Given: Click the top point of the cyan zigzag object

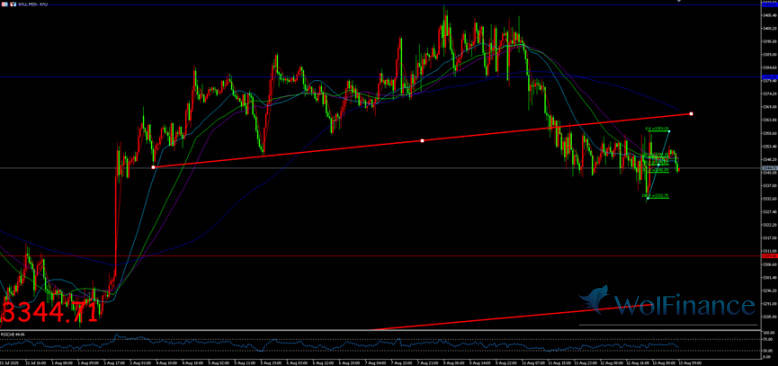Looking at the screenshot, I should tap(669, 131).
